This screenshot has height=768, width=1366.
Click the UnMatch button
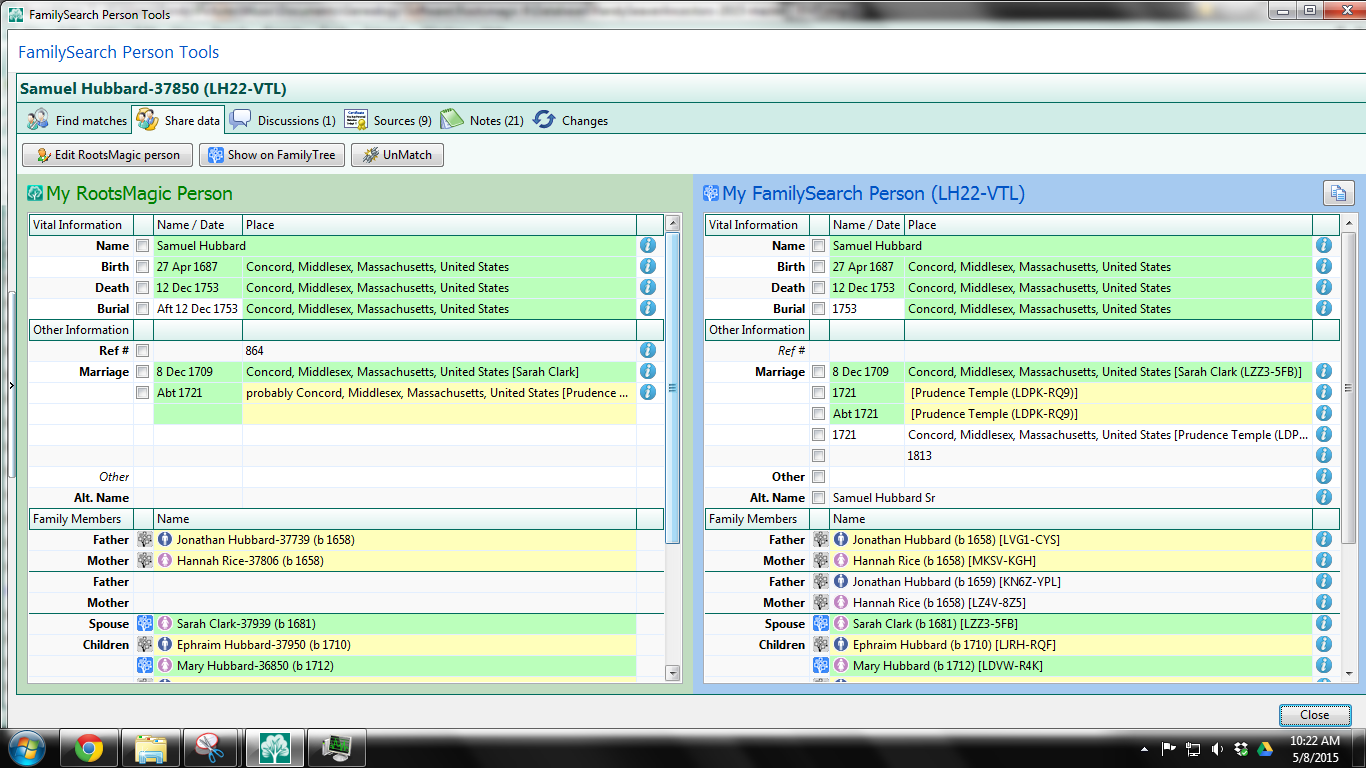[397, 155]
